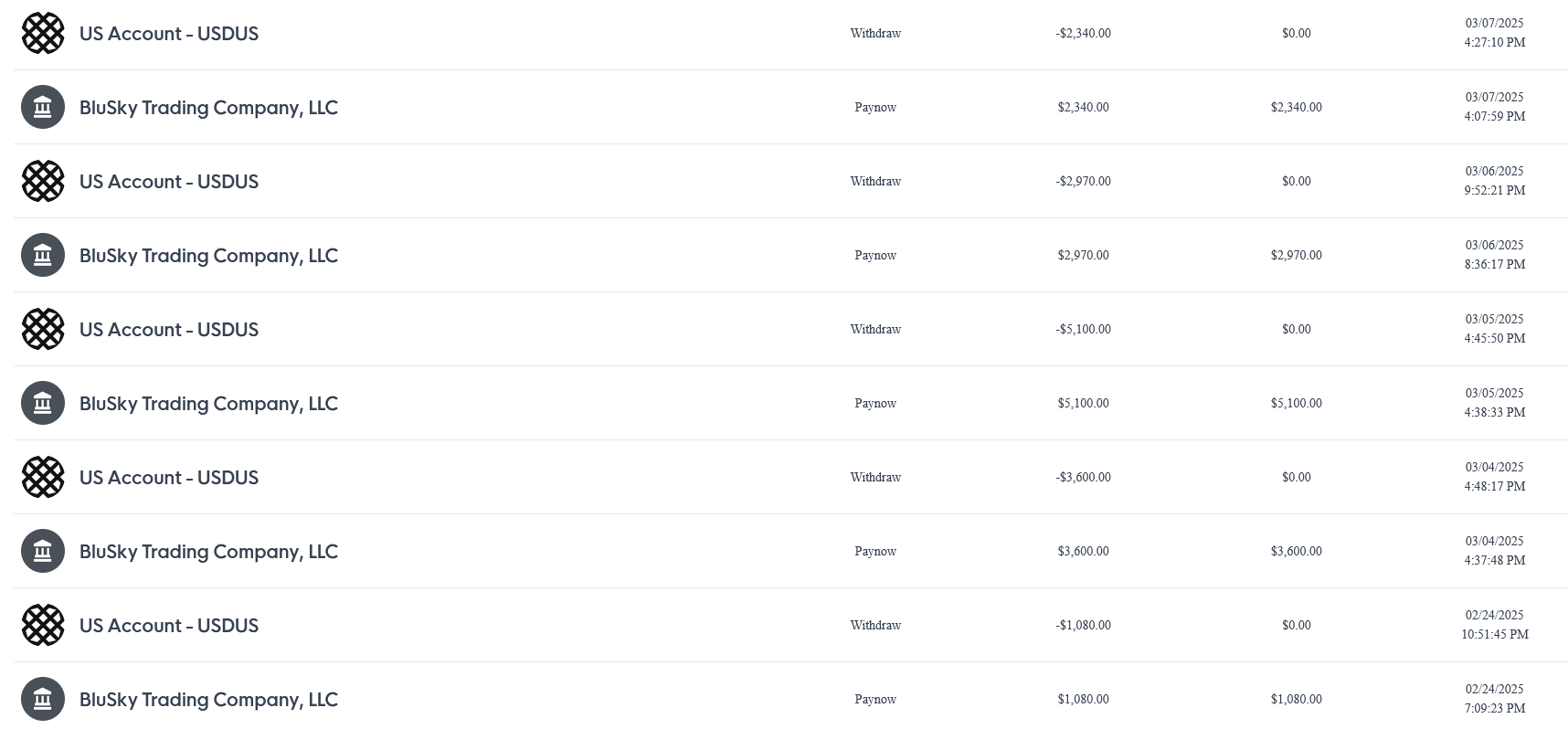This screenshot has height=729, width=1568.
Task: Click the bank icon beside the $2,340.00 Paynow
Action: (43, 107)
